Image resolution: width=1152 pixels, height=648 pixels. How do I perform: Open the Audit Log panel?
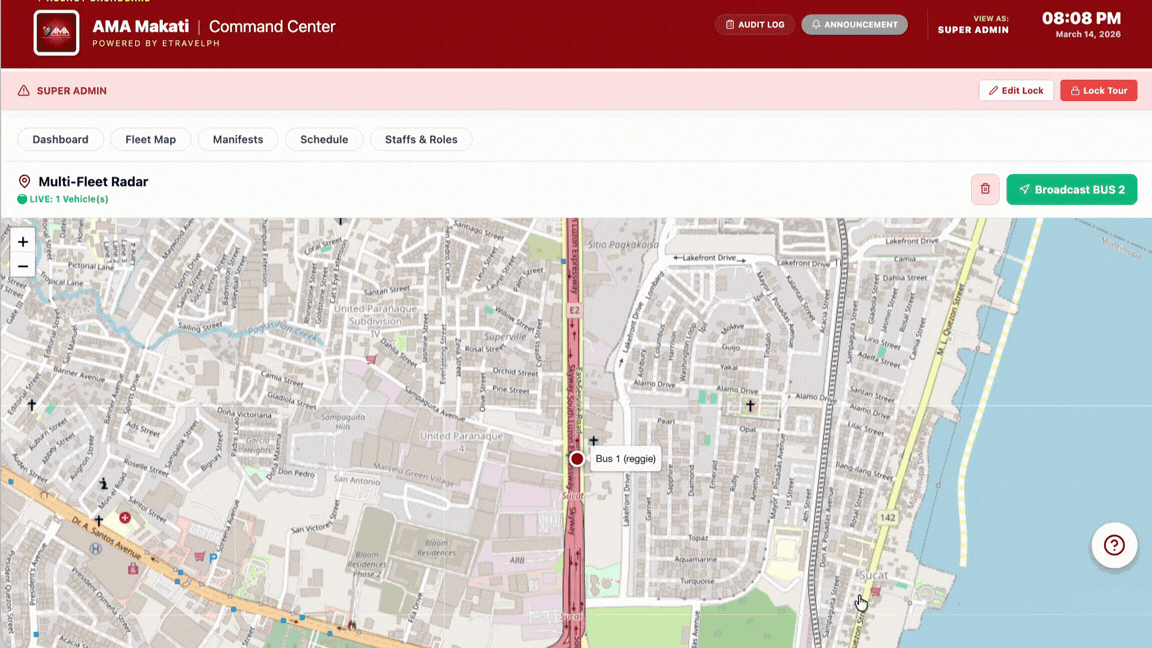(x=754, y=23)
